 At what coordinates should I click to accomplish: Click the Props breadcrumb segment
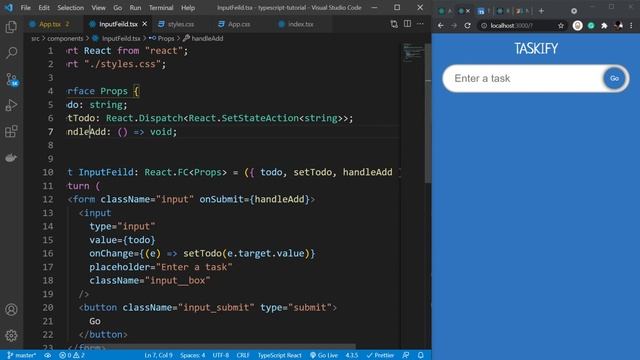pyautogui.click(x=166, y=38)
